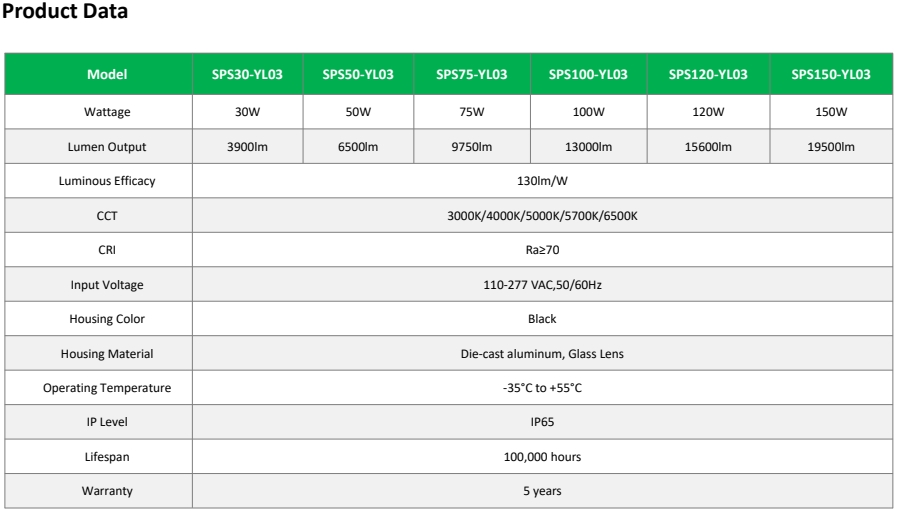Click the Ra≥70 CRI value

543,250
